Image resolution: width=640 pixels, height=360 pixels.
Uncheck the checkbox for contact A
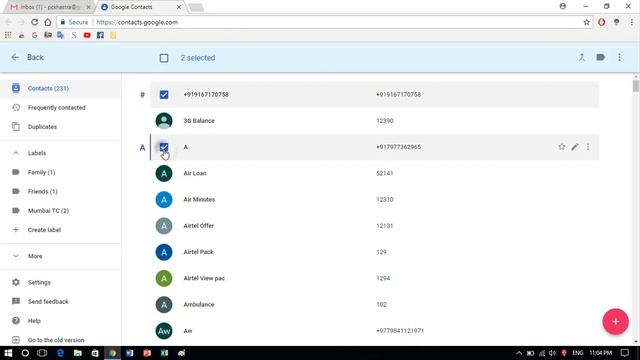coord(164,147)
